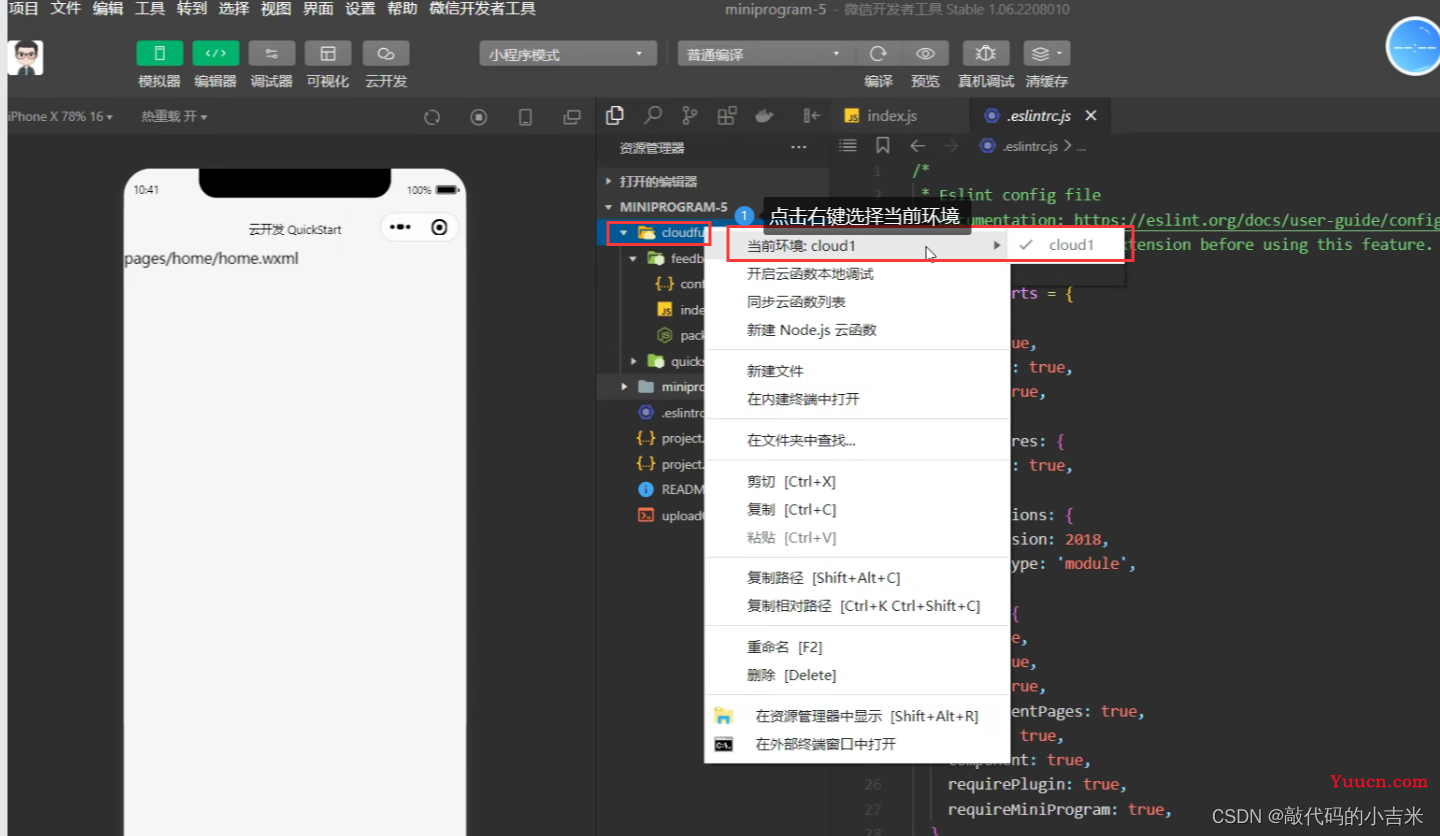Open the Docker whale icon panel
This screenshot has width=1440, height=836.
pos(764,116)
